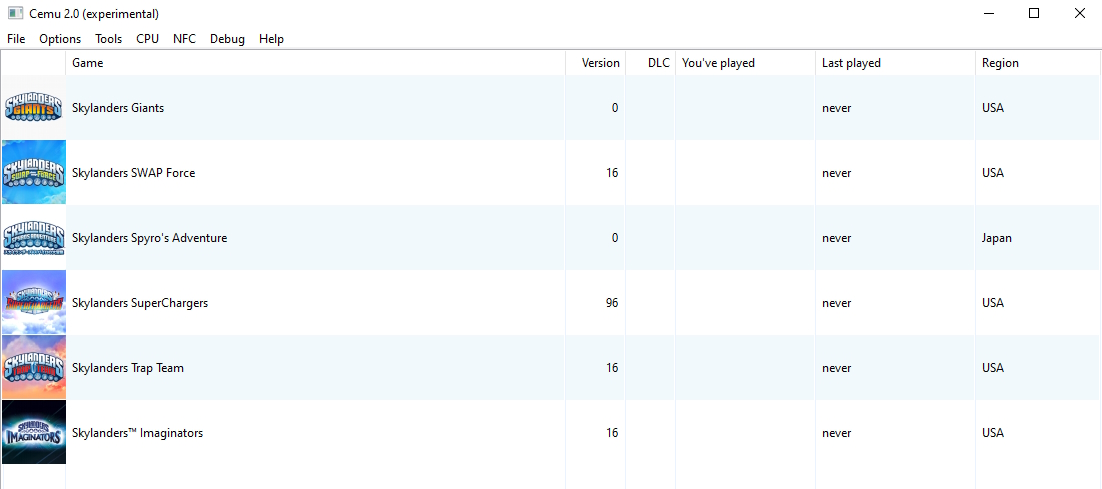Open the Tools menu
The image size is (1102, 489).
click(109, 39)
